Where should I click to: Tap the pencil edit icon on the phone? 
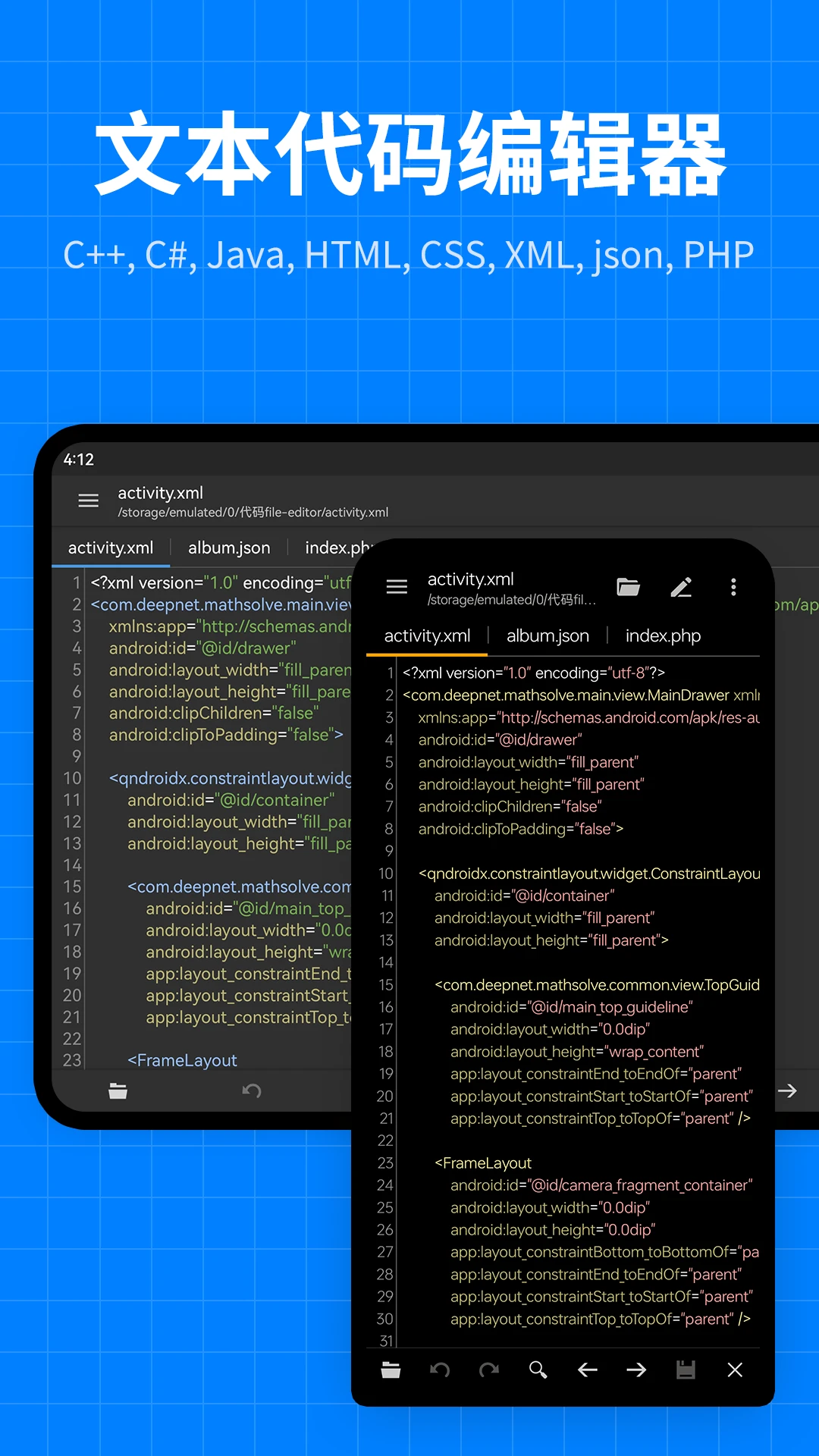[x=681, y=587]
